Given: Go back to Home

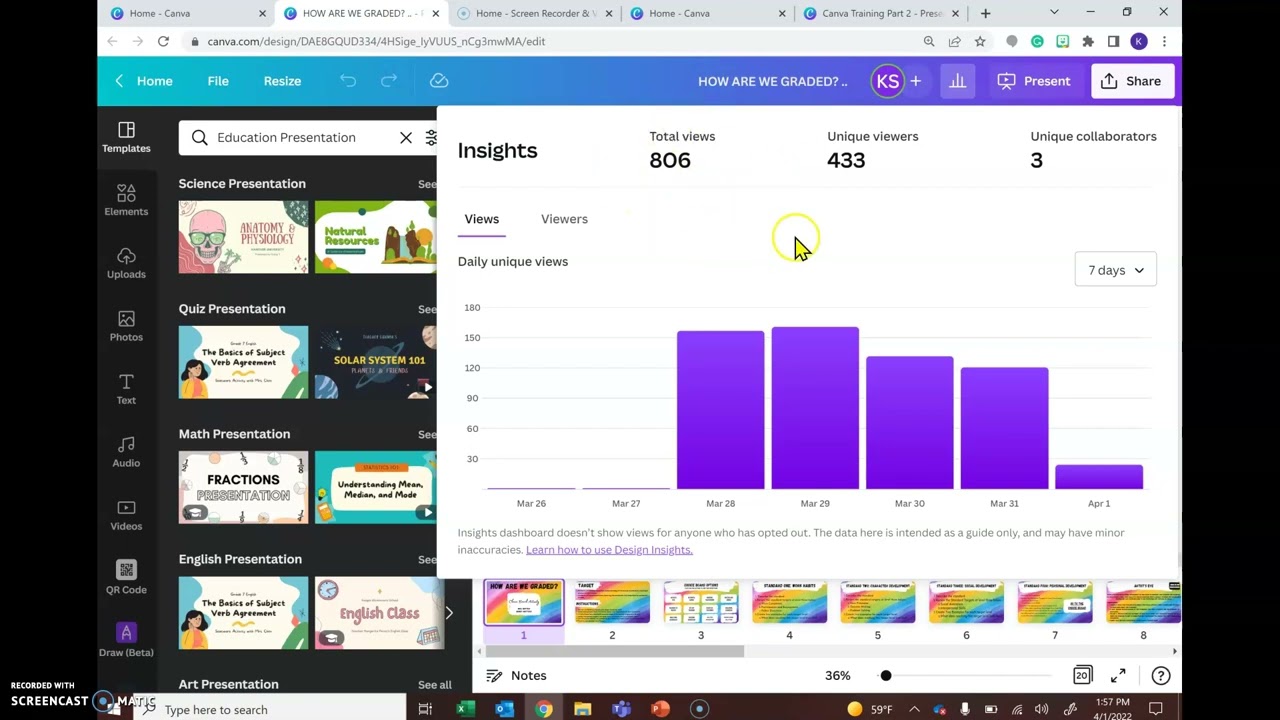Looking at the screenshot, I should 144,81.
